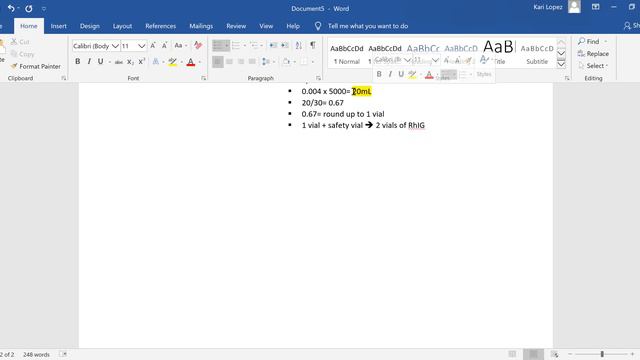The image size is (640, 360).
Task: Expand the Styles gallery More arrow
Action: pos(561,64)
